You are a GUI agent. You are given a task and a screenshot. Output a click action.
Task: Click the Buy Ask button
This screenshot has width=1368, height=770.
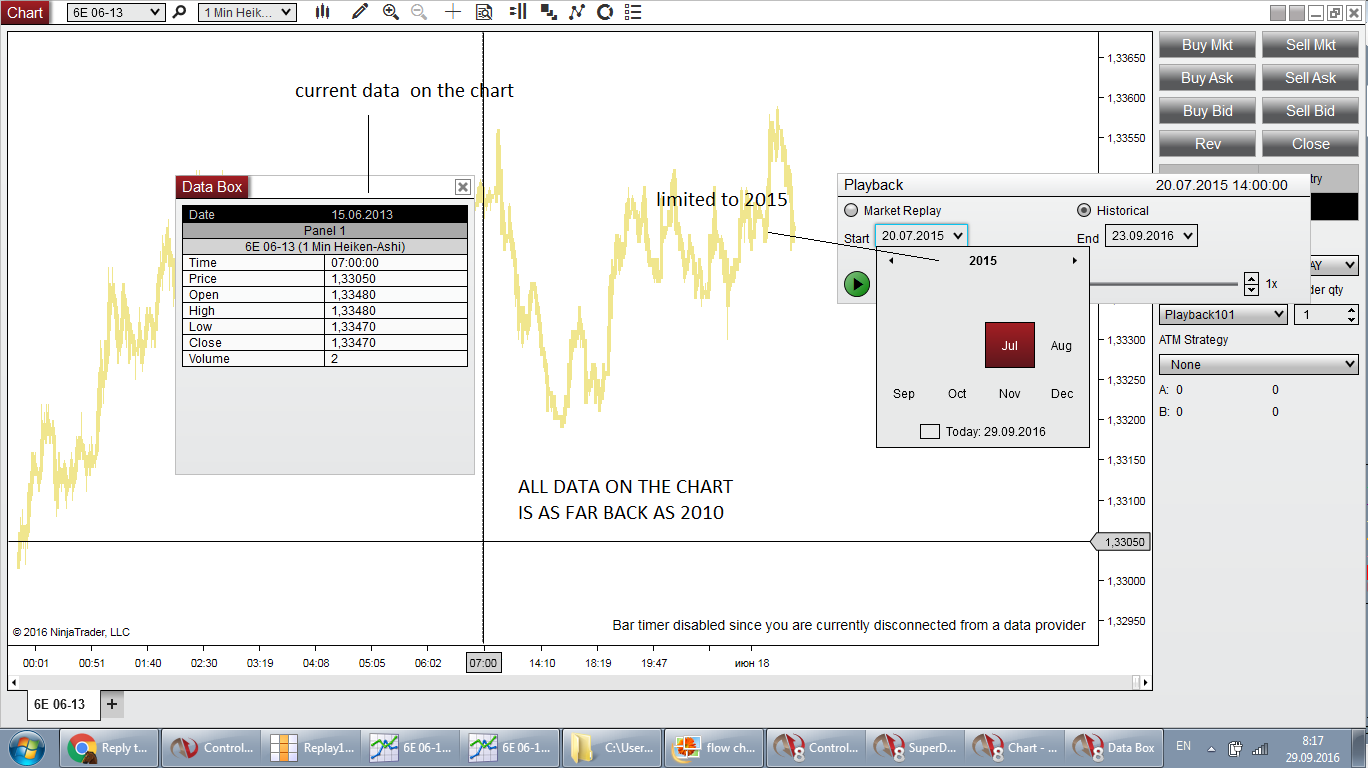tap(1207, 78)
